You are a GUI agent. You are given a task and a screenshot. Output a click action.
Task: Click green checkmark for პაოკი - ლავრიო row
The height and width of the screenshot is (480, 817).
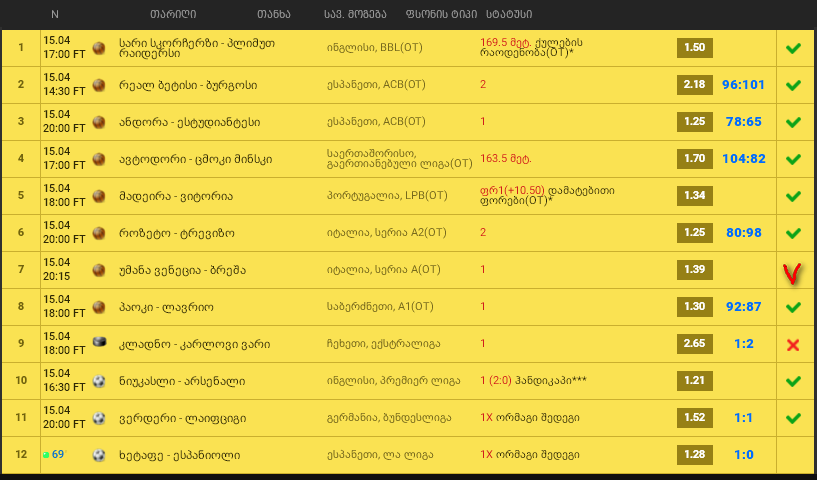coord(793,307)
